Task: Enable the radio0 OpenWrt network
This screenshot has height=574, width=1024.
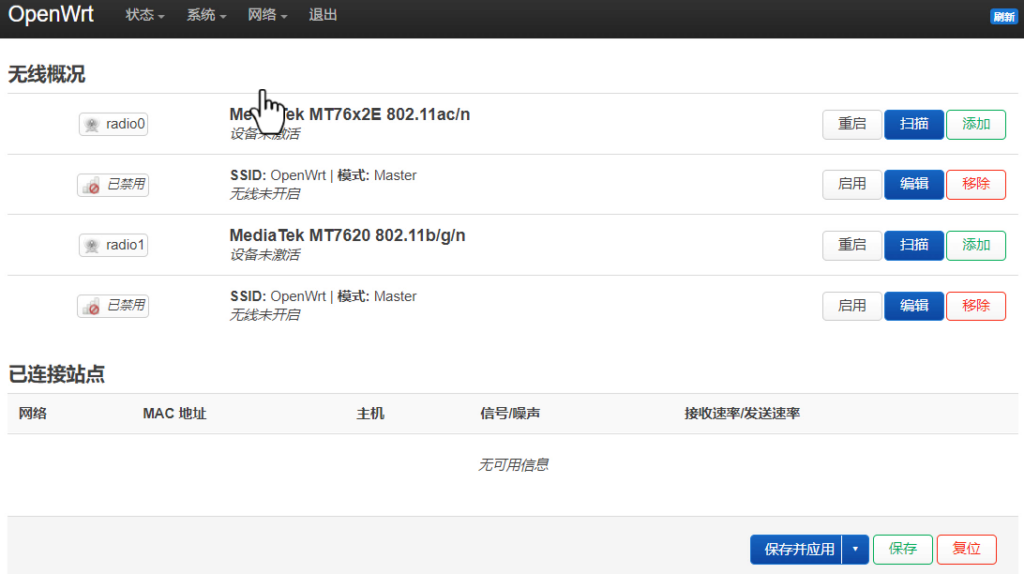Action: coord(852,184)
